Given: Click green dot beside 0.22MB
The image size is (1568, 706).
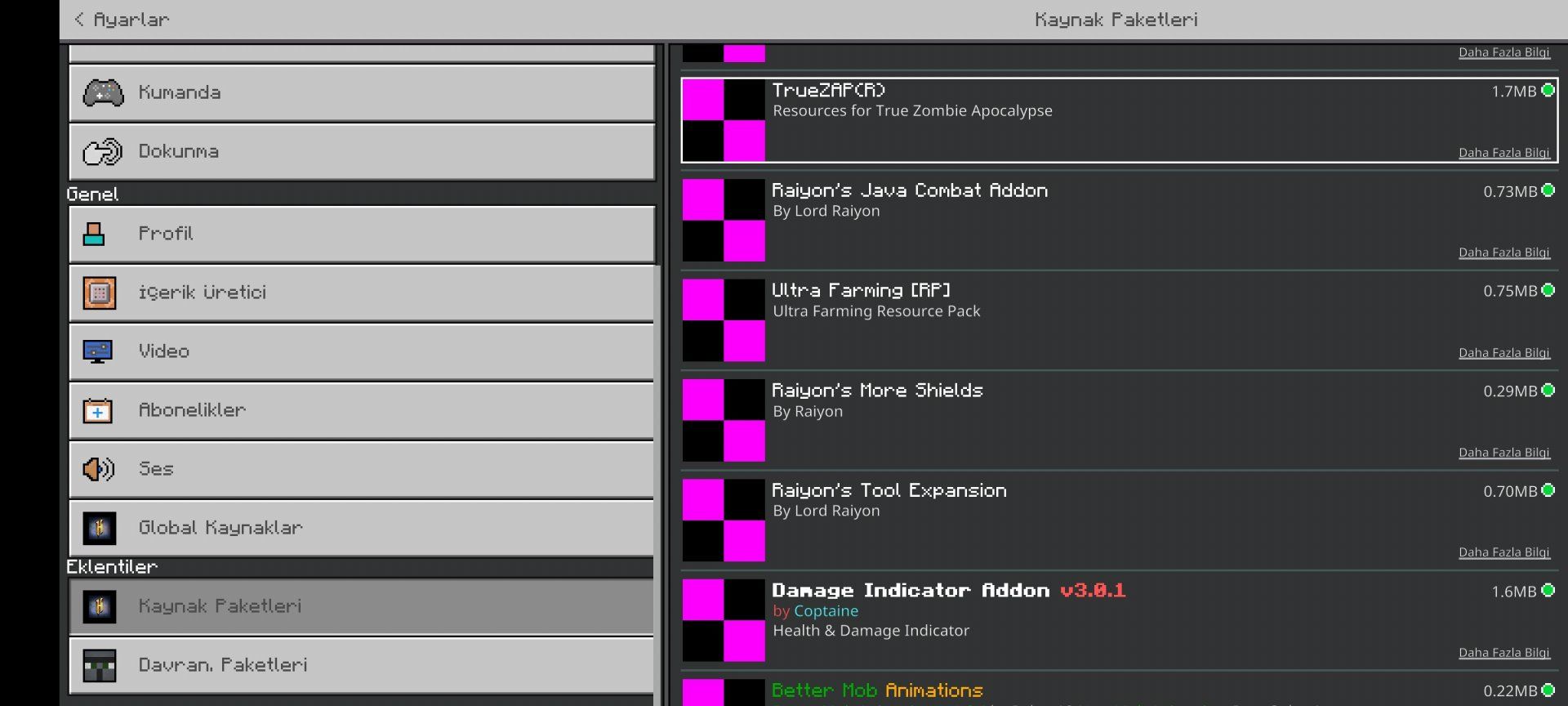Looking at the screenshot, I should [x=1548, y=690].
